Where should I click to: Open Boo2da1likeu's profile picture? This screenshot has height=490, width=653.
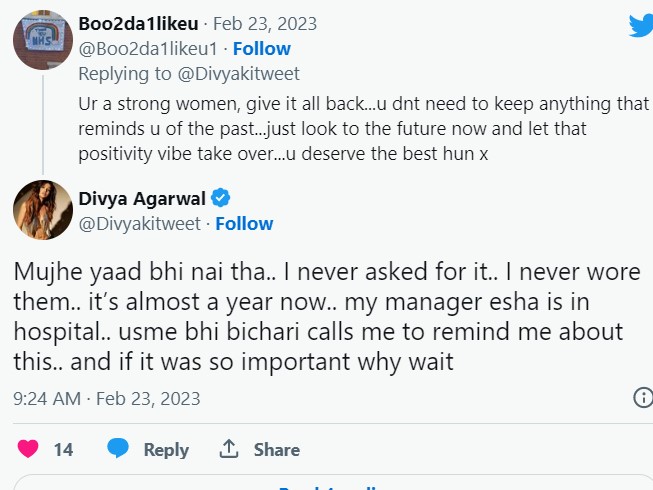tap(41, 42)
